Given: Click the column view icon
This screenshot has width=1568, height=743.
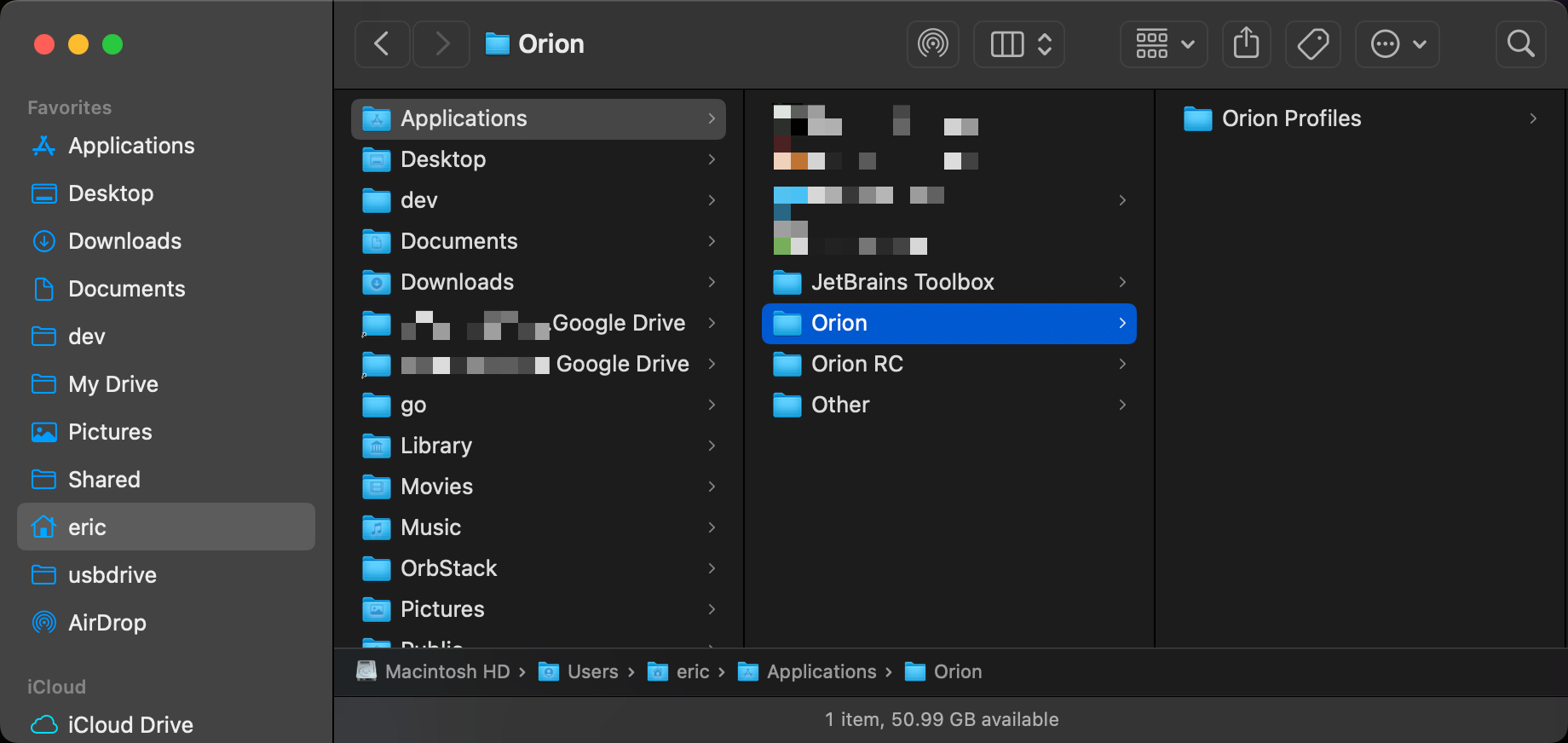Looking at the screenshot, I should [1006, 43].
